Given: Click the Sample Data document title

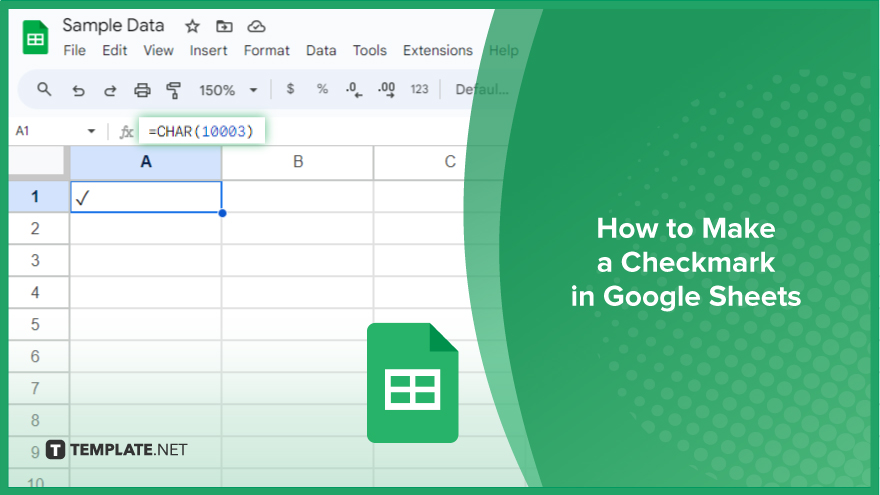Looking at the screenshot, I should pos(113,25).
